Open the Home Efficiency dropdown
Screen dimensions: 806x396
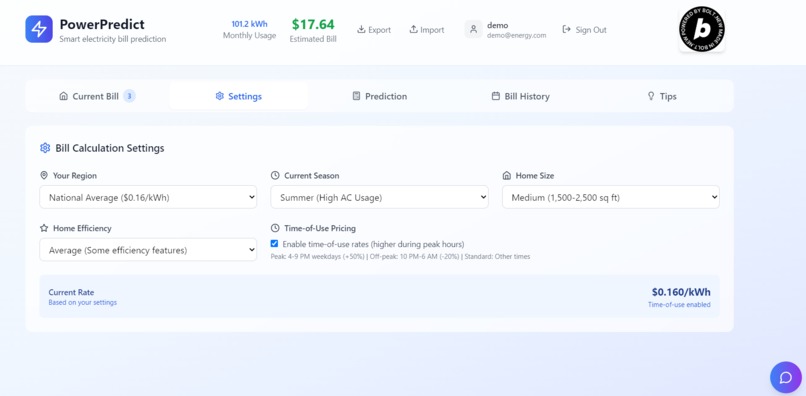pos(148,249)
